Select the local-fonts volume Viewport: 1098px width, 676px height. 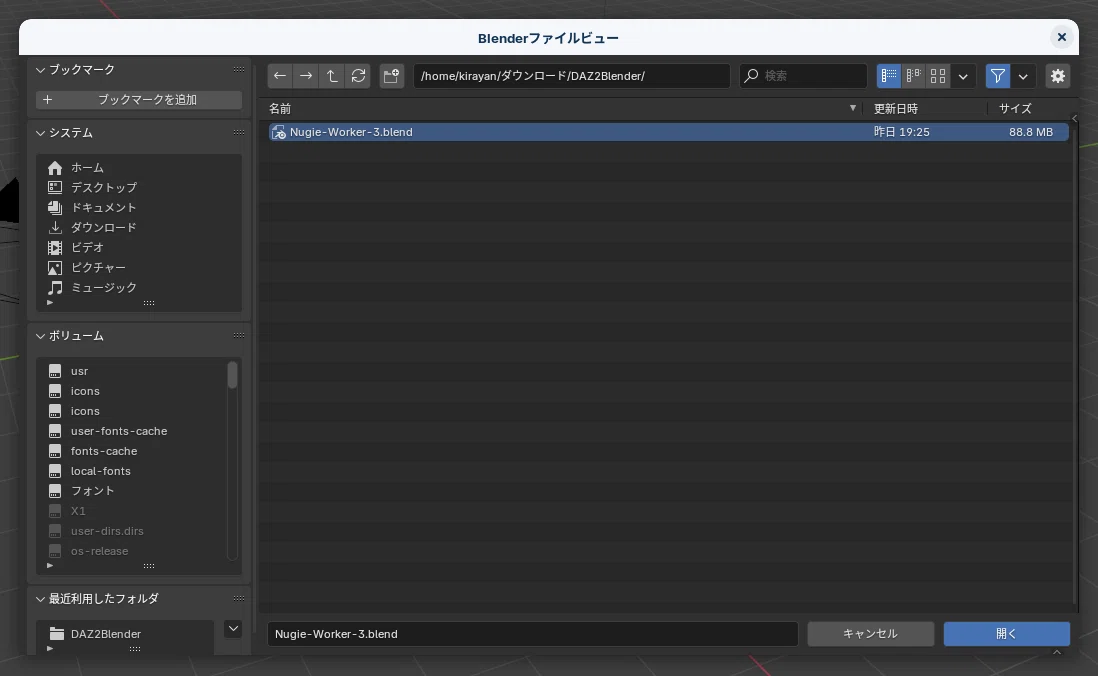[x=133, y=471]
